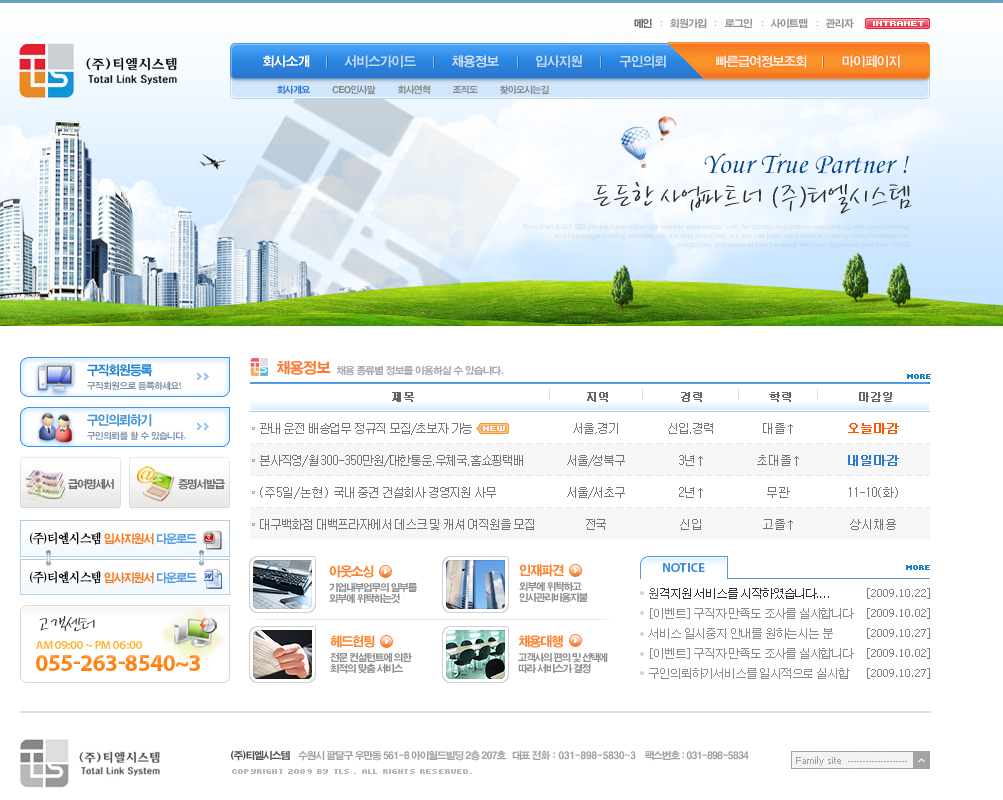Open 구인의뢰하기 with the two-people icon

click(124, 427)
